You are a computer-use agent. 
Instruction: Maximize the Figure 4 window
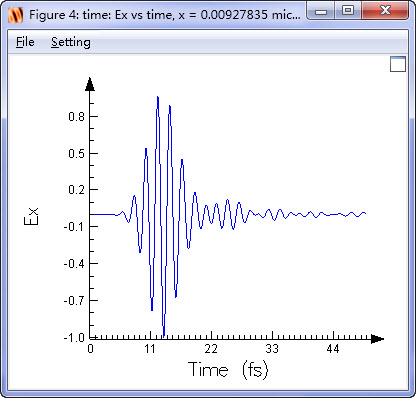(348, 11)
